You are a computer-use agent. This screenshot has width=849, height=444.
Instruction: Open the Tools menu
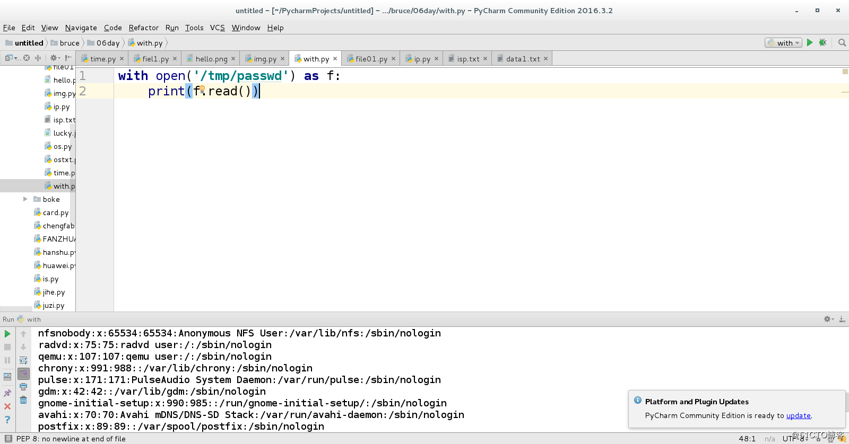(x=194, y=28)
